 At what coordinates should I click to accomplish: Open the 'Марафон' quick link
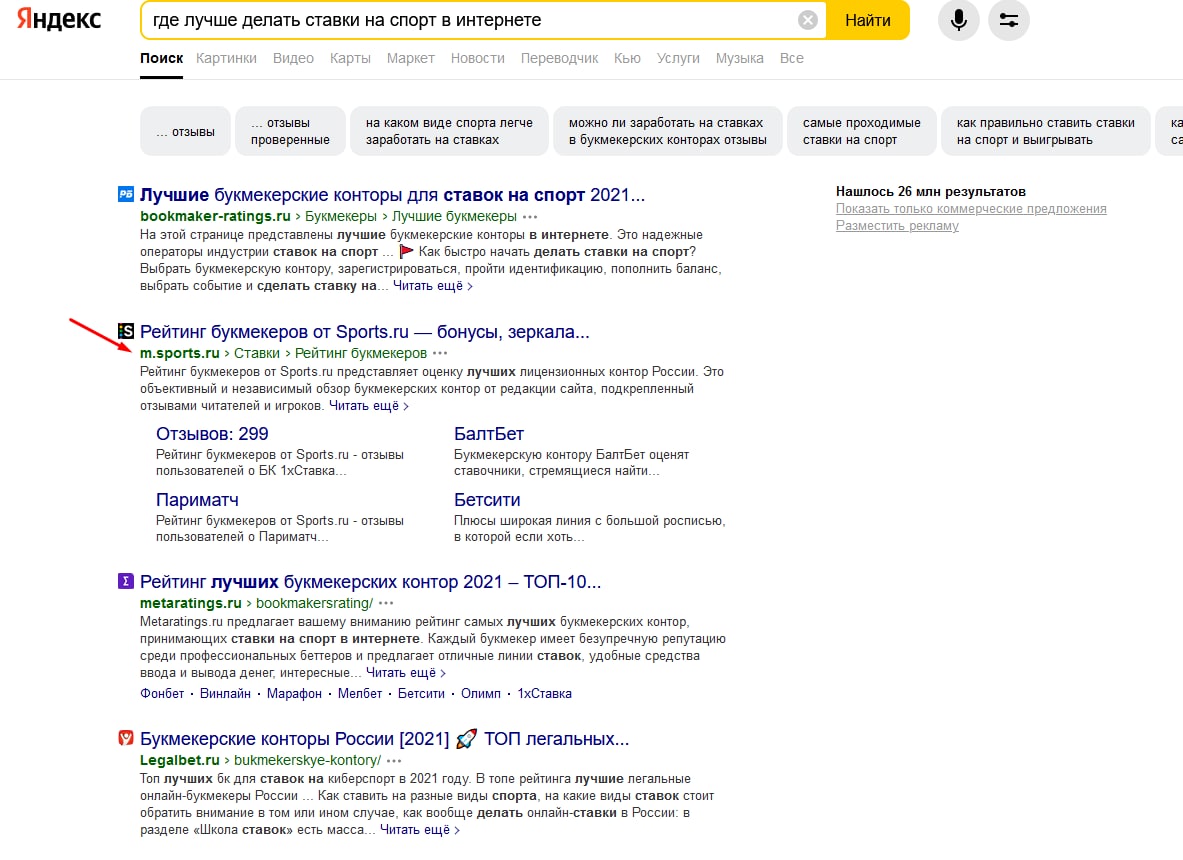[294, 694]
